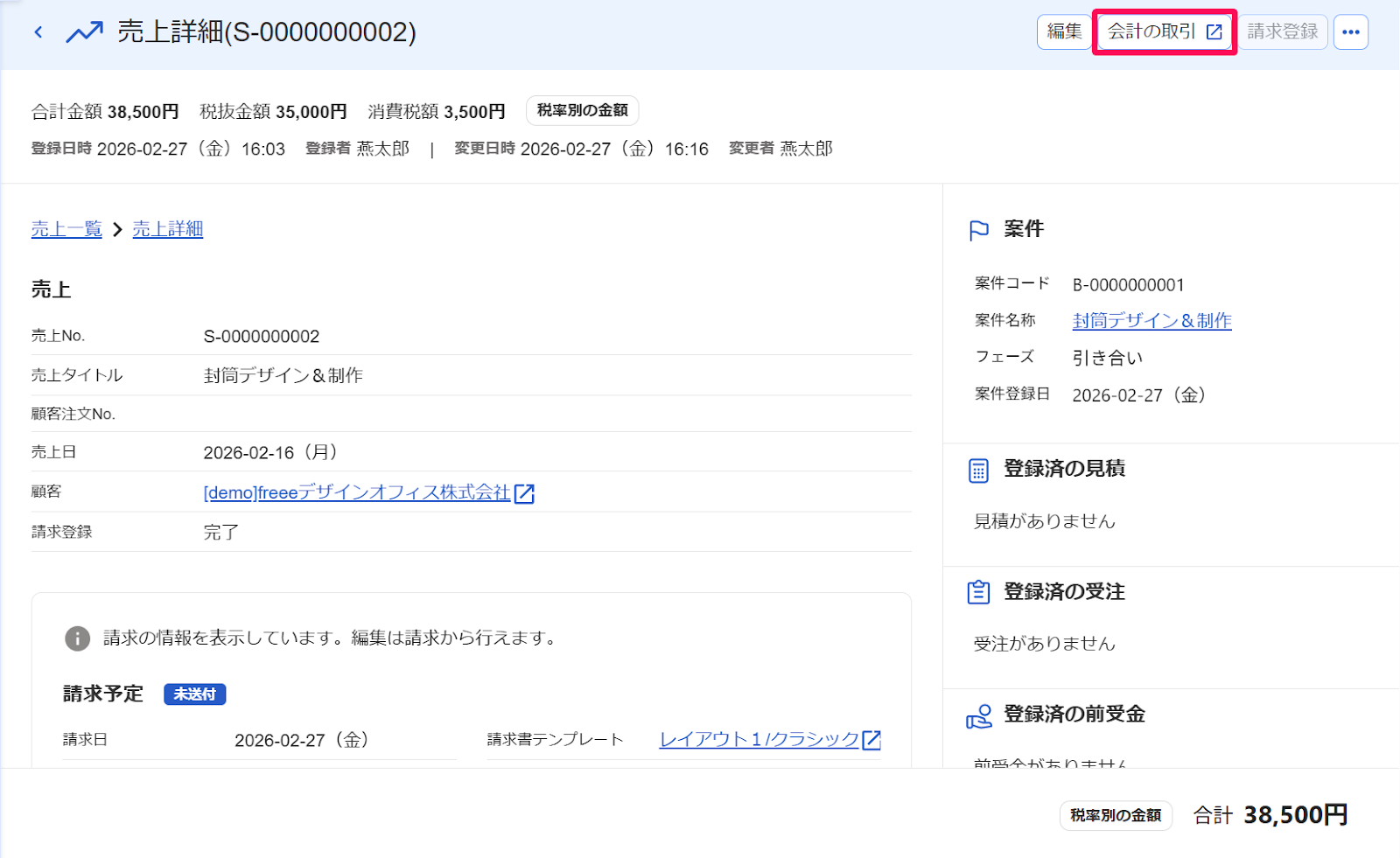Select billing date 2026-02-27（金） under 請求予定
Viewport: 1400px width, 858px height.
tap(302, 740)
